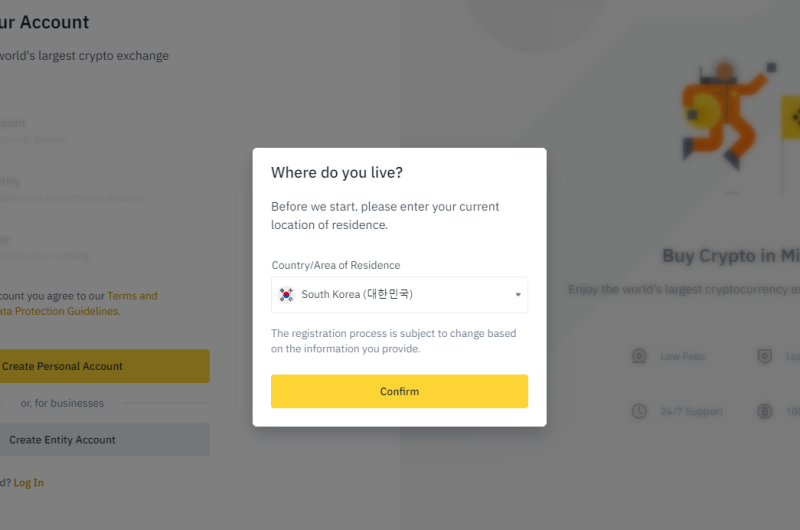This screenshot has width=800, height=530.
Task: Click Create Personal Account button
Action: click(100, 366)
